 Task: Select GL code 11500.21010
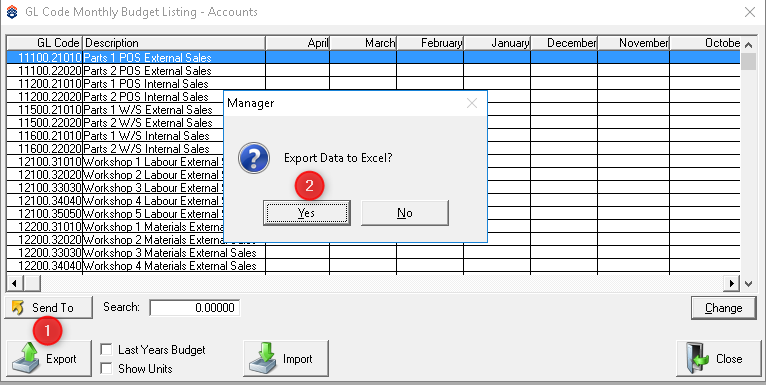(x=49, y=109)
